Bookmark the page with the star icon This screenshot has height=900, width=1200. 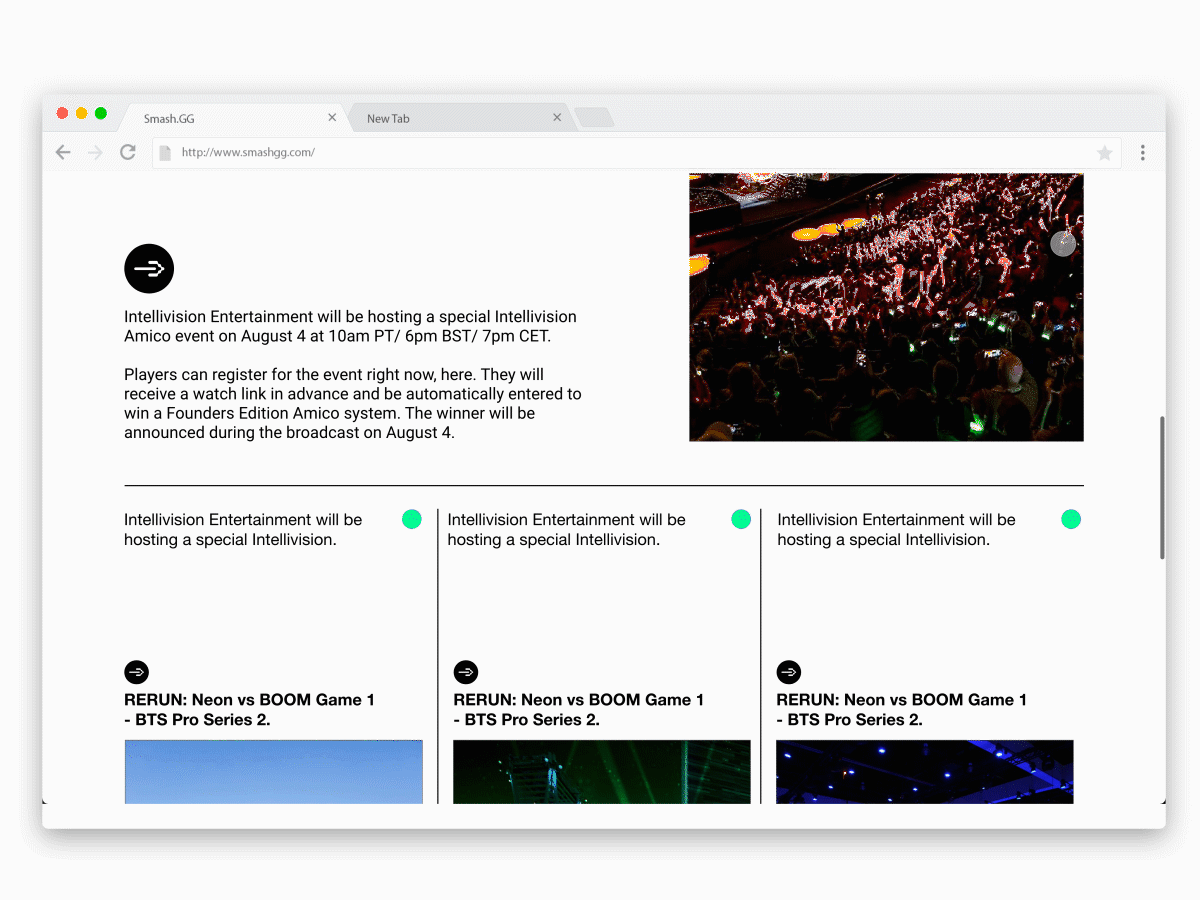tap(1105, 153)
